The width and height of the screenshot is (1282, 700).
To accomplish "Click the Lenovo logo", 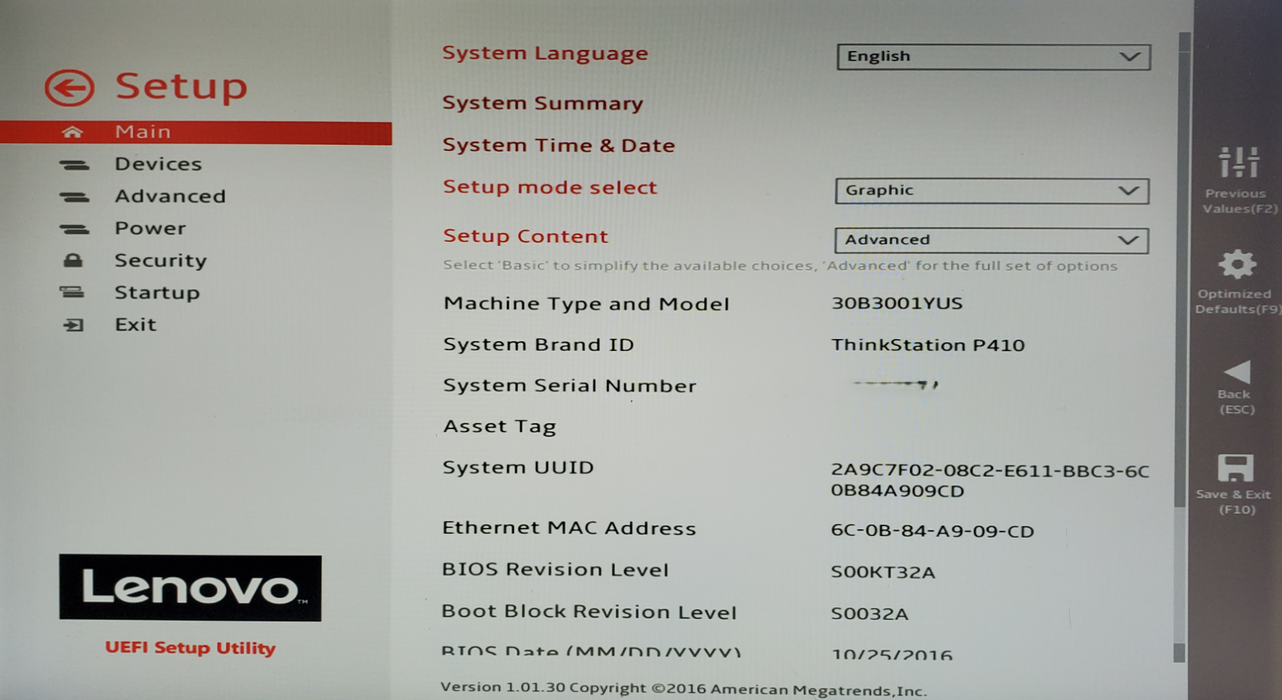I will click(x=190, y=588).
